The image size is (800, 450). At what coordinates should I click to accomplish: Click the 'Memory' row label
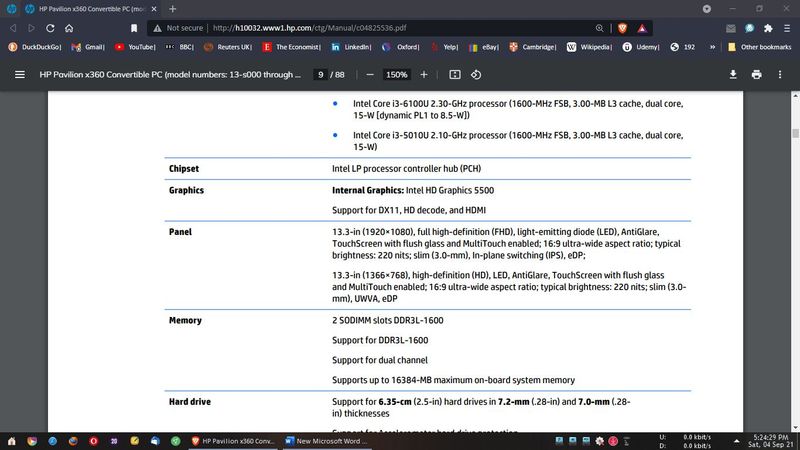185,320
